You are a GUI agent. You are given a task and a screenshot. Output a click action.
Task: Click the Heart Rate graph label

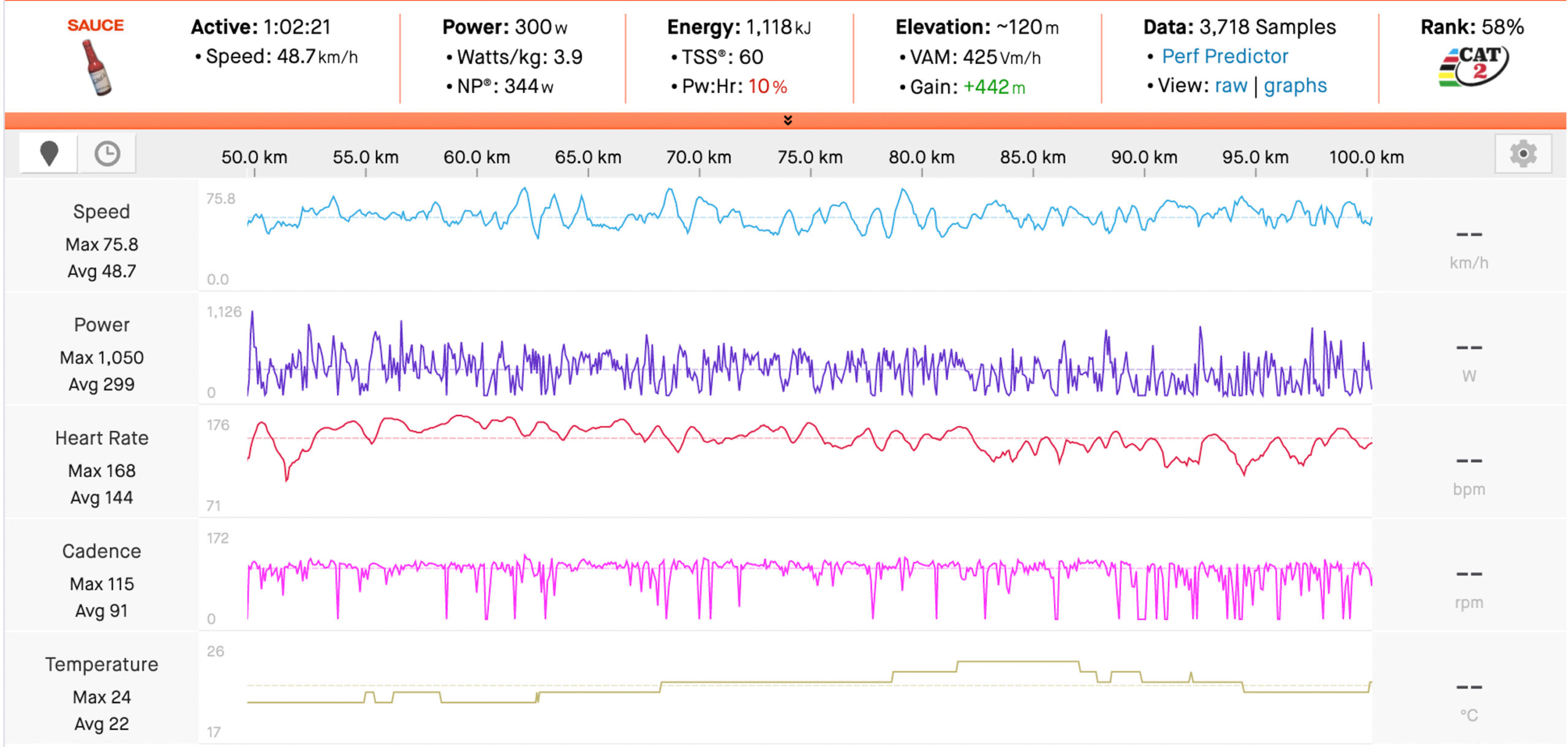click(x=102, y=438)
